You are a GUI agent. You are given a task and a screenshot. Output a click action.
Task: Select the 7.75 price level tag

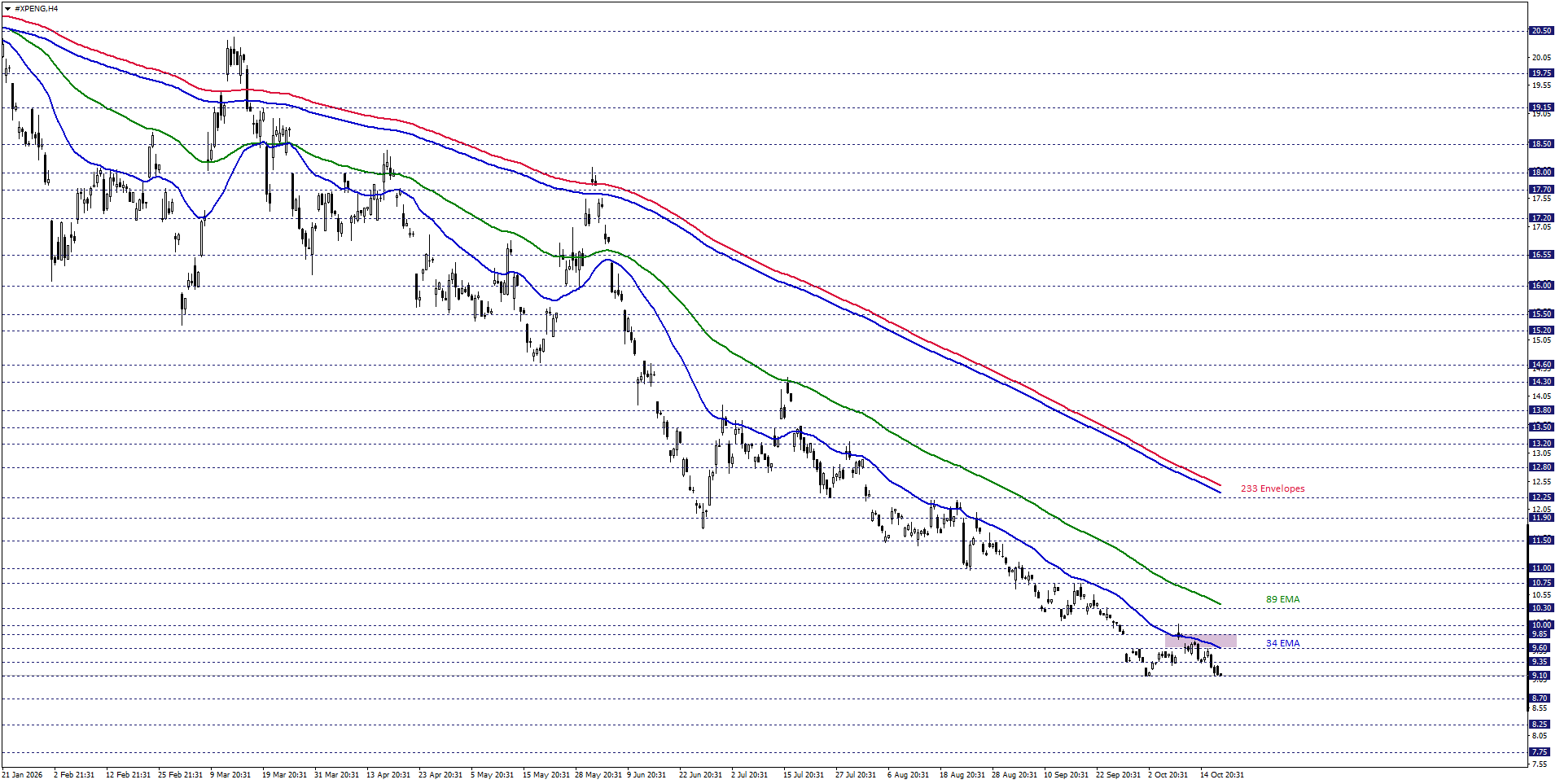coord(1541,752)
